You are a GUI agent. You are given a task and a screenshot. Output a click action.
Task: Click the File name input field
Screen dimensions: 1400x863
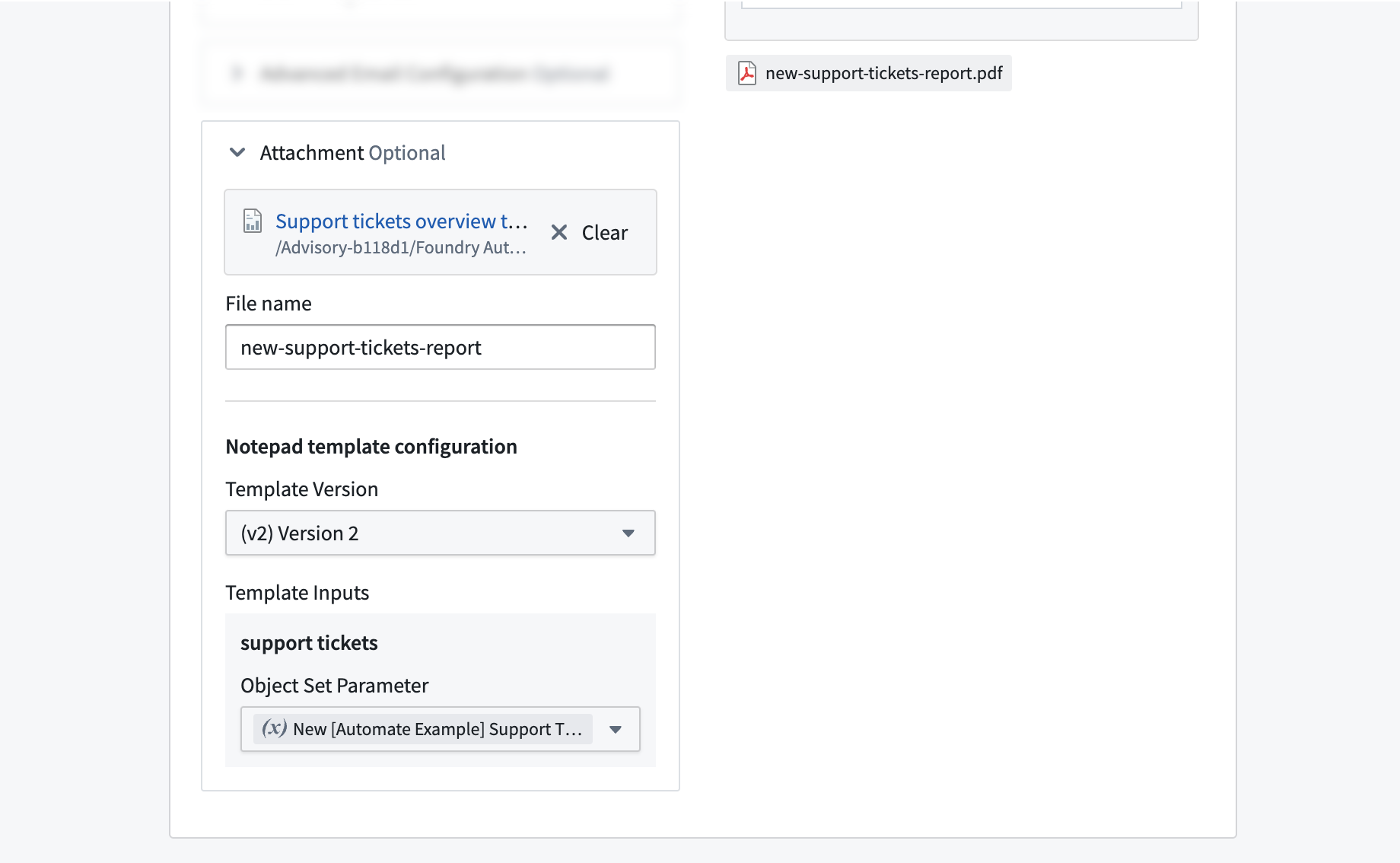point(441,347)
